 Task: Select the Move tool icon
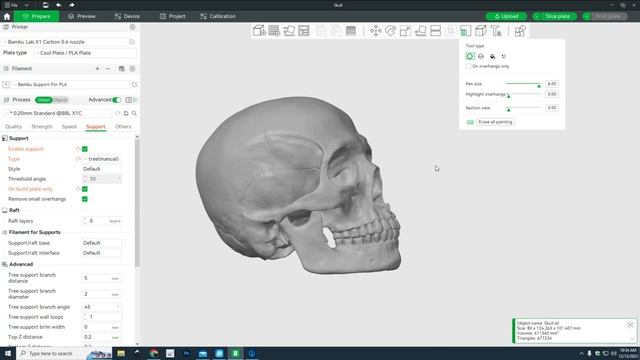(376, 31)
